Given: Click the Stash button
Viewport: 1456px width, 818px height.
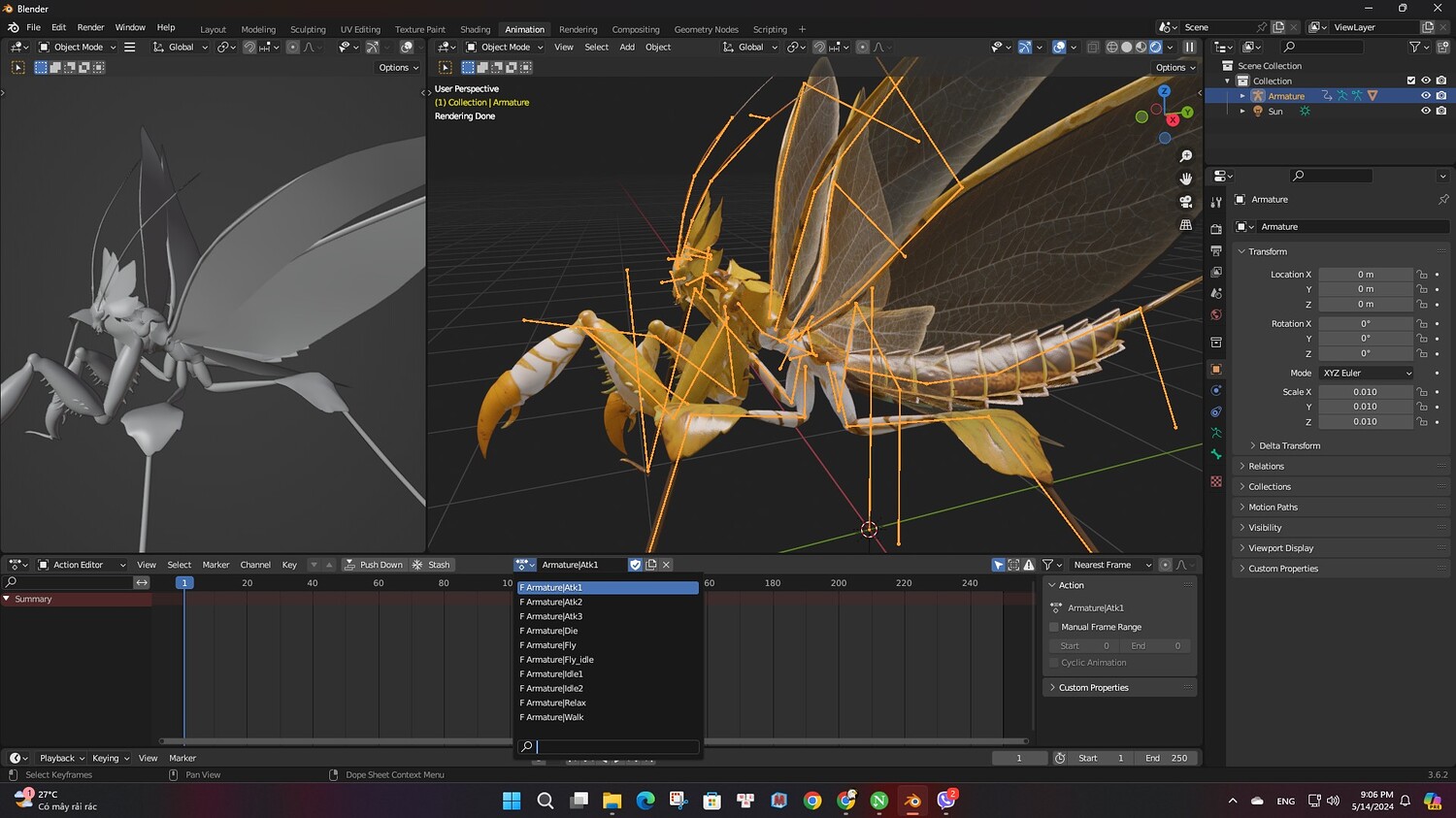Looking at the screenshot, I should click(432, 565).
